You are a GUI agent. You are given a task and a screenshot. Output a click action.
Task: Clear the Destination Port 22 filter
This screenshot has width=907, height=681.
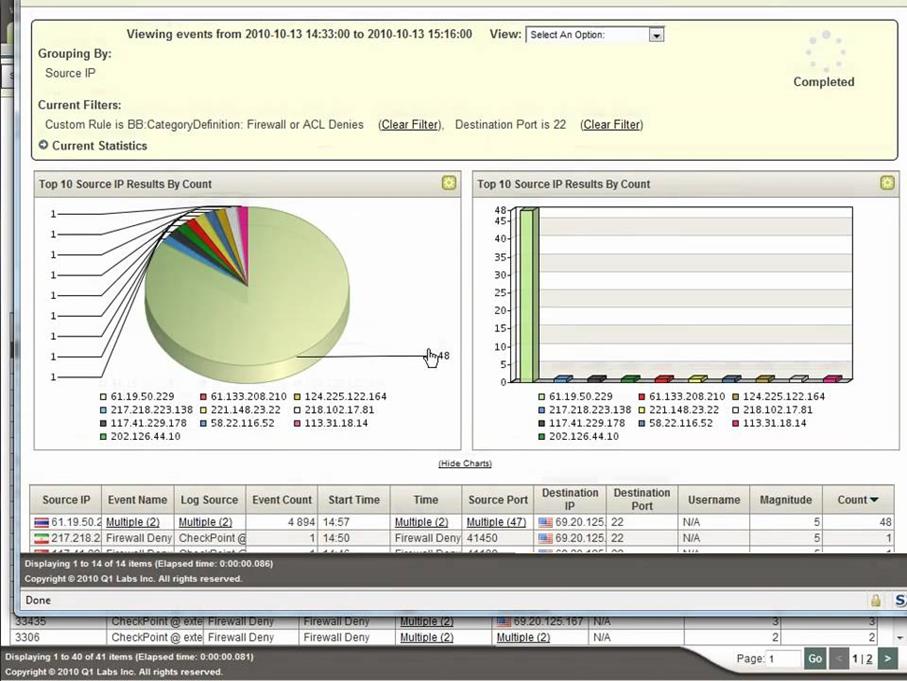pos(611,124)
